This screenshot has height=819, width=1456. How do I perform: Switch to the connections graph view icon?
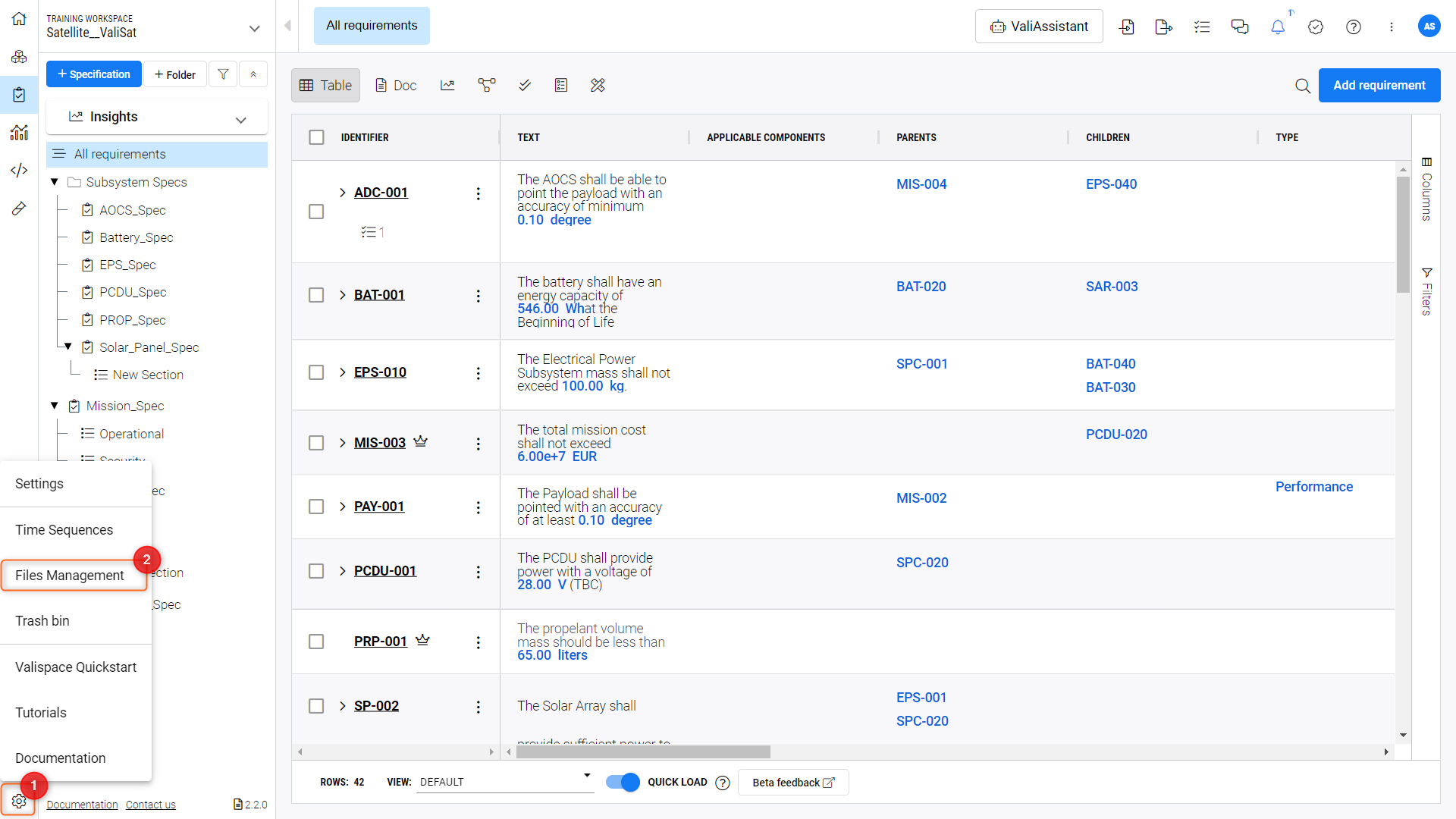click(487, 85)
